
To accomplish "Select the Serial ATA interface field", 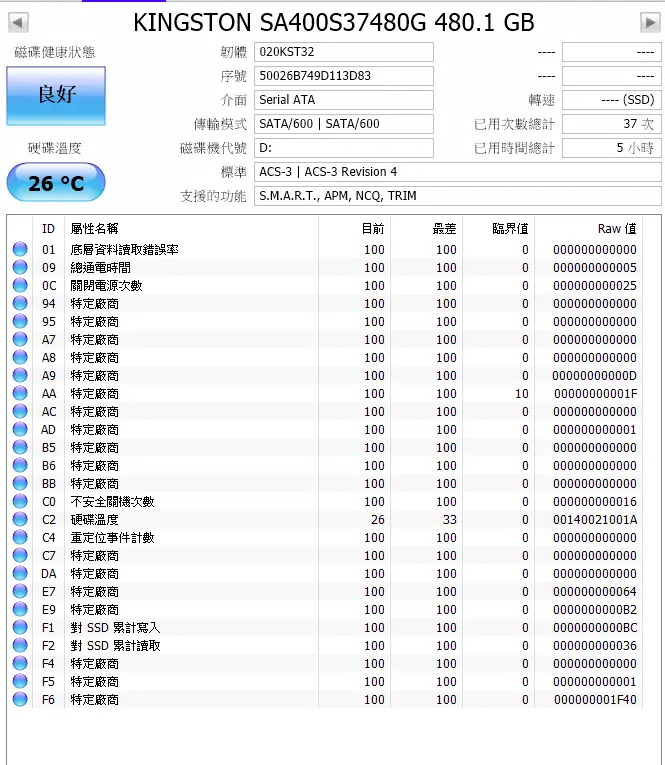I will [x=343, y=100].
